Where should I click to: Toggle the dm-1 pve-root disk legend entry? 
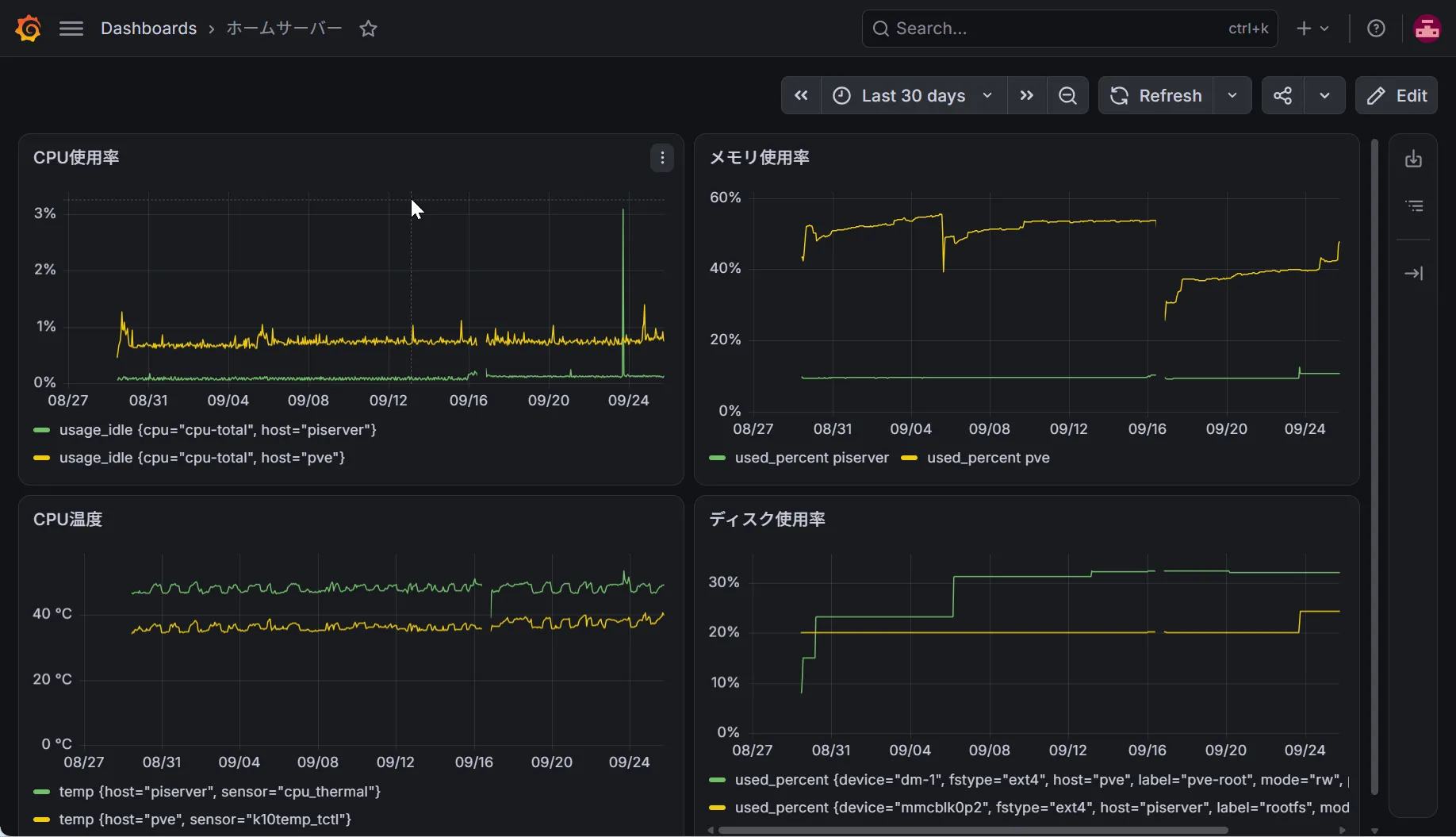click(1042, 780)
